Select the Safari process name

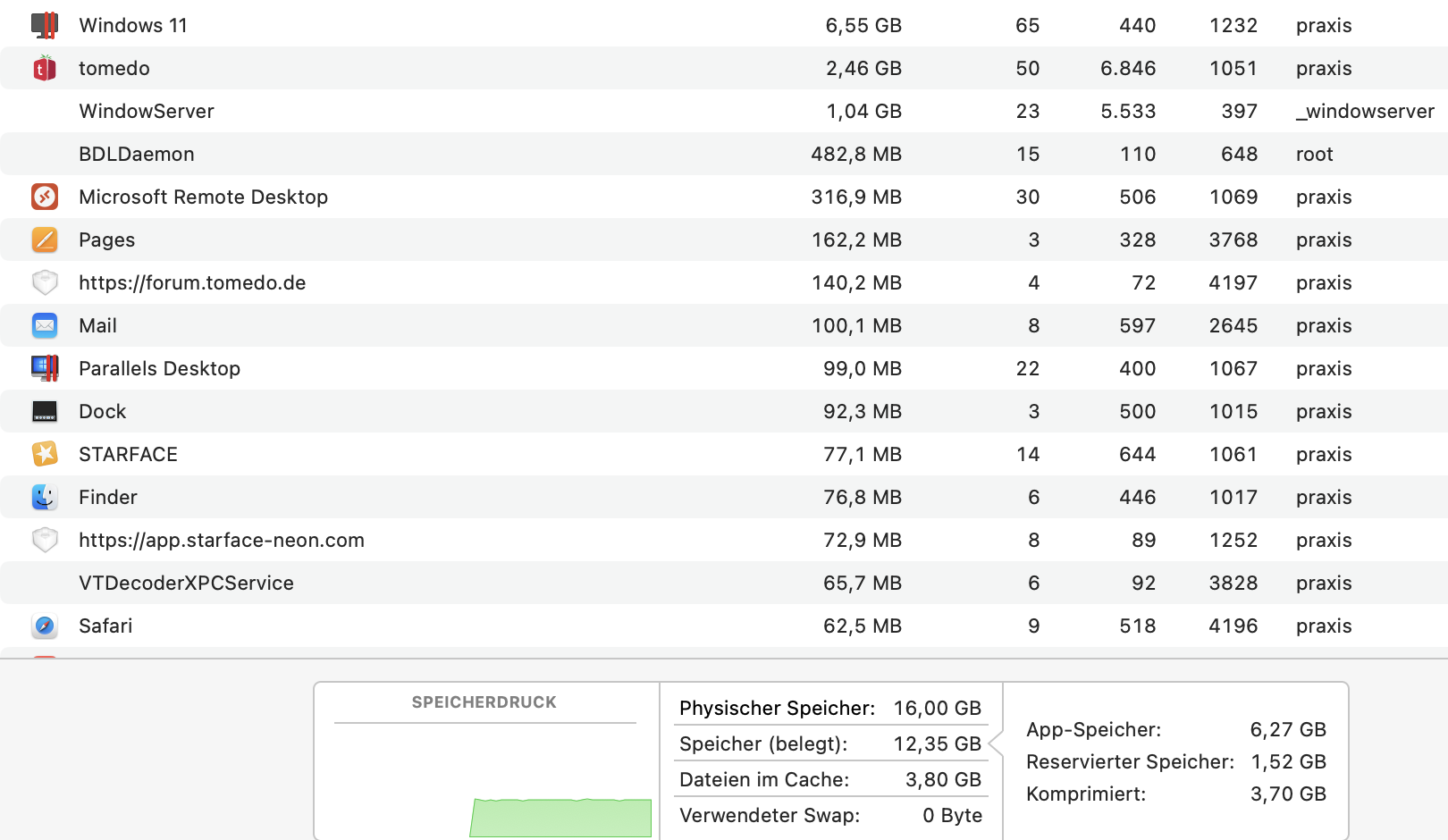105,626
